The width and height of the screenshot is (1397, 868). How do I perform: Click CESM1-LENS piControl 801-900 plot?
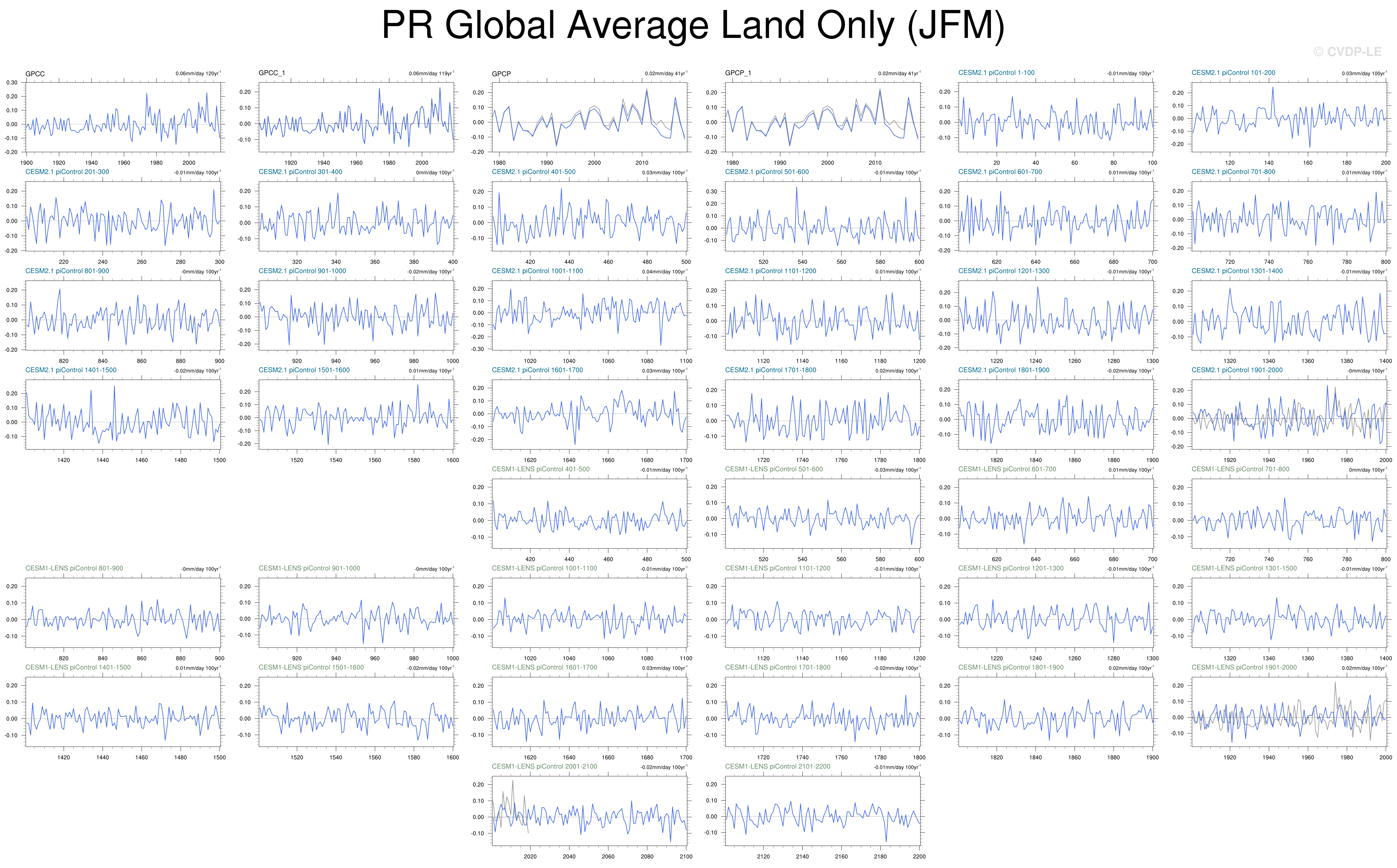123,612
